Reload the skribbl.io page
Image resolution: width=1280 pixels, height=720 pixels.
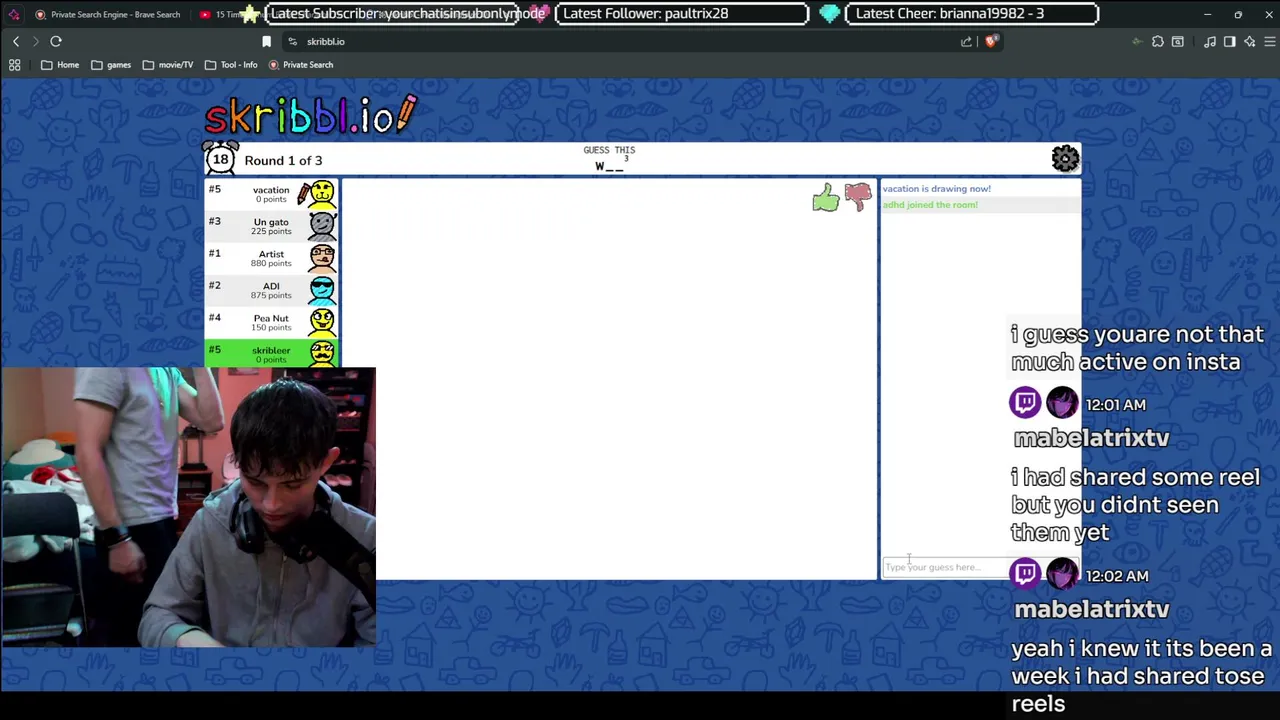coord(56,41)
